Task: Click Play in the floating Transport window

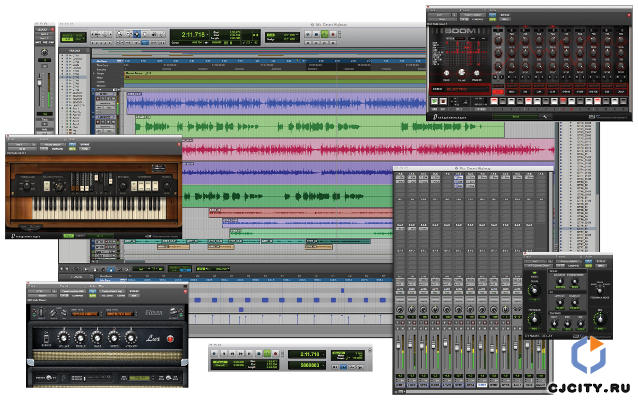Action: pos(267,354)
